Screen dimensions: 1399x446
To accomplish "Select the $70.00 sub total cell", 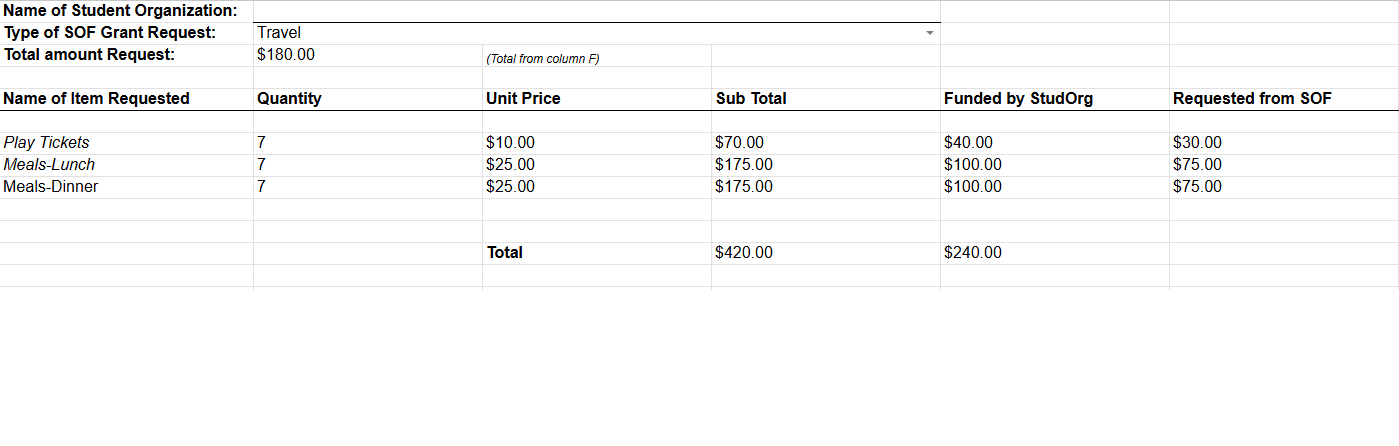I will point(826,143).
